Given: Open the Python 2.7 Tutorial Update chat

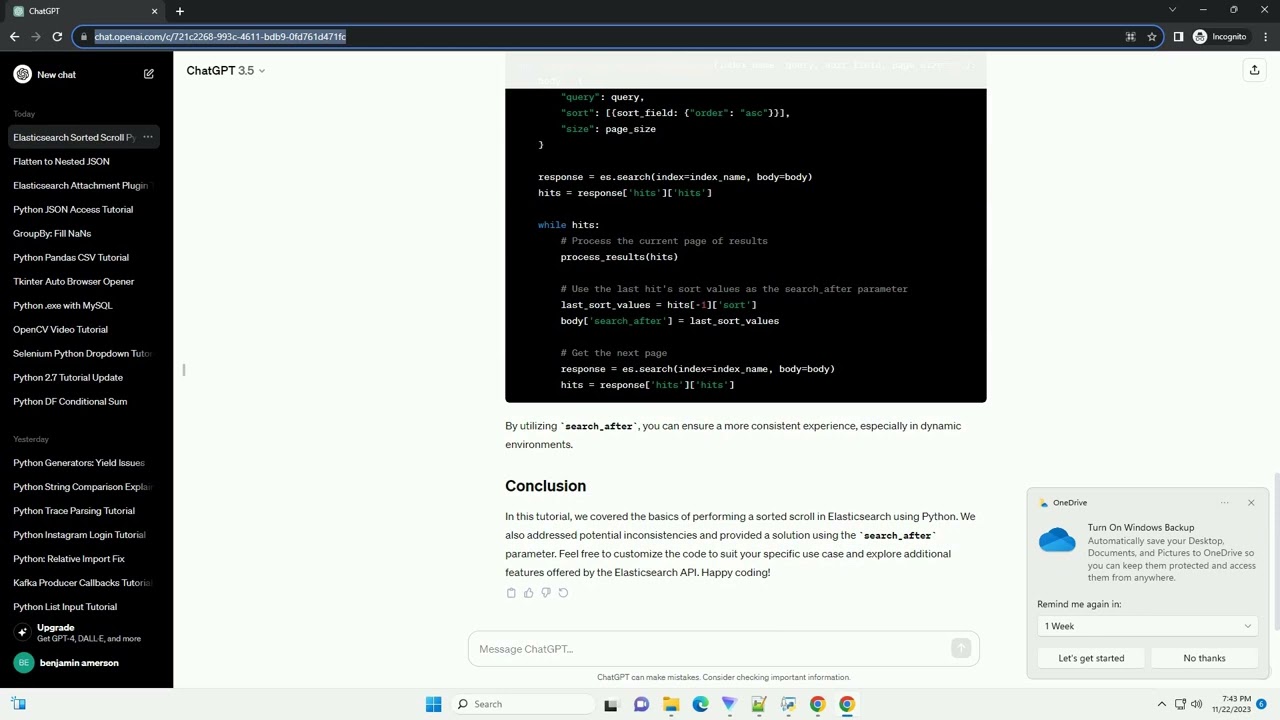Looking at the screenshot, I should tap(84, 377).
